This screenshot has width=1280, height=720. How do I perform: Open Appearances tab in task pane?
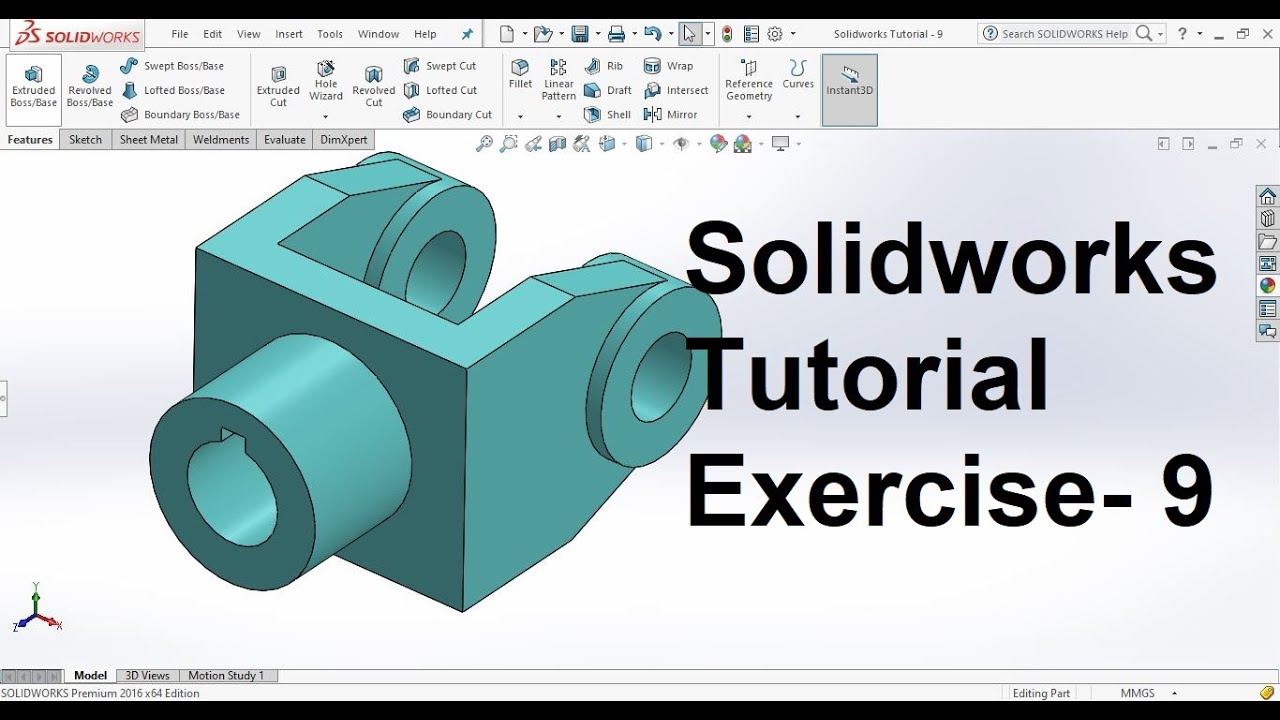tap(1267, 285)
